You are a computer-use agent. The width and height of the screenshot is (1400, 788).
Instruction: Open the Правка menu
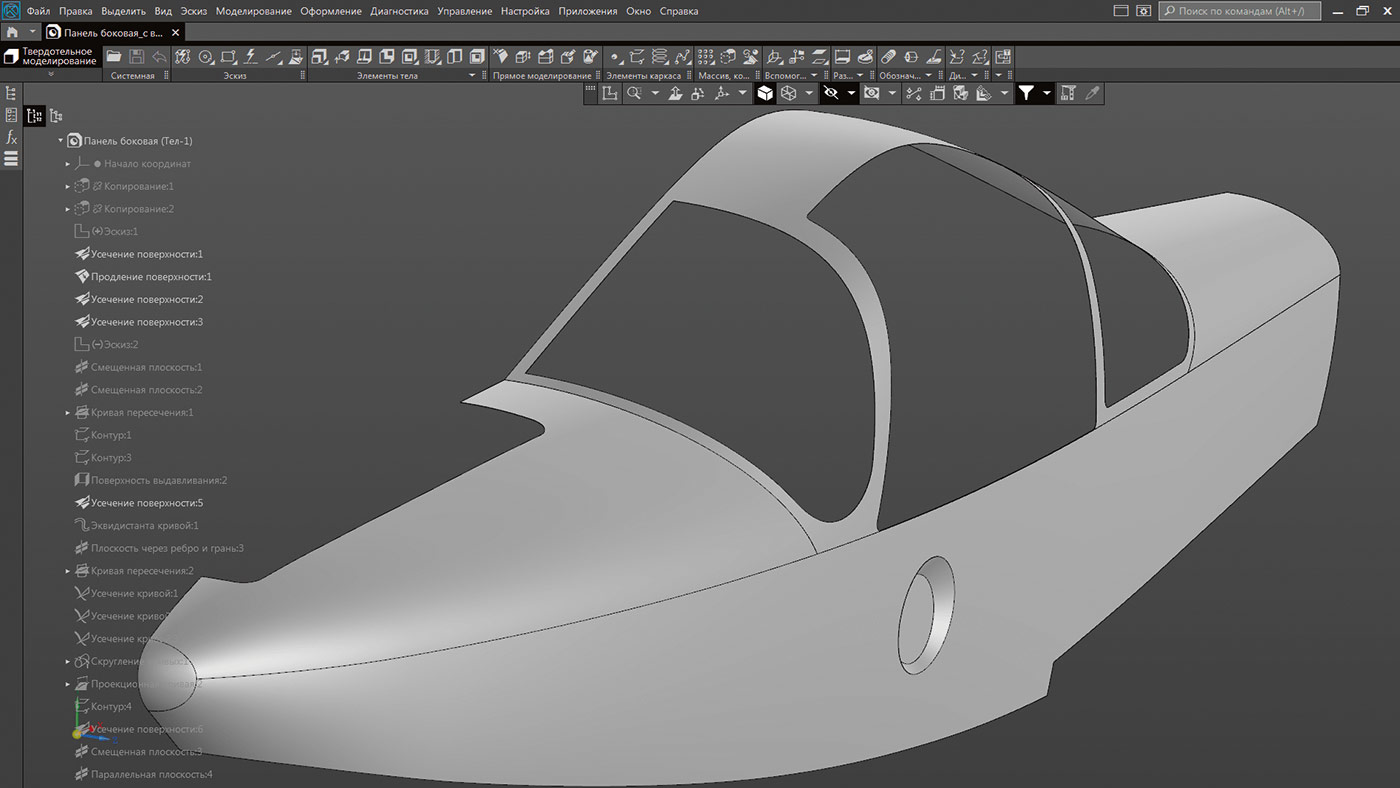click(76, 11)
